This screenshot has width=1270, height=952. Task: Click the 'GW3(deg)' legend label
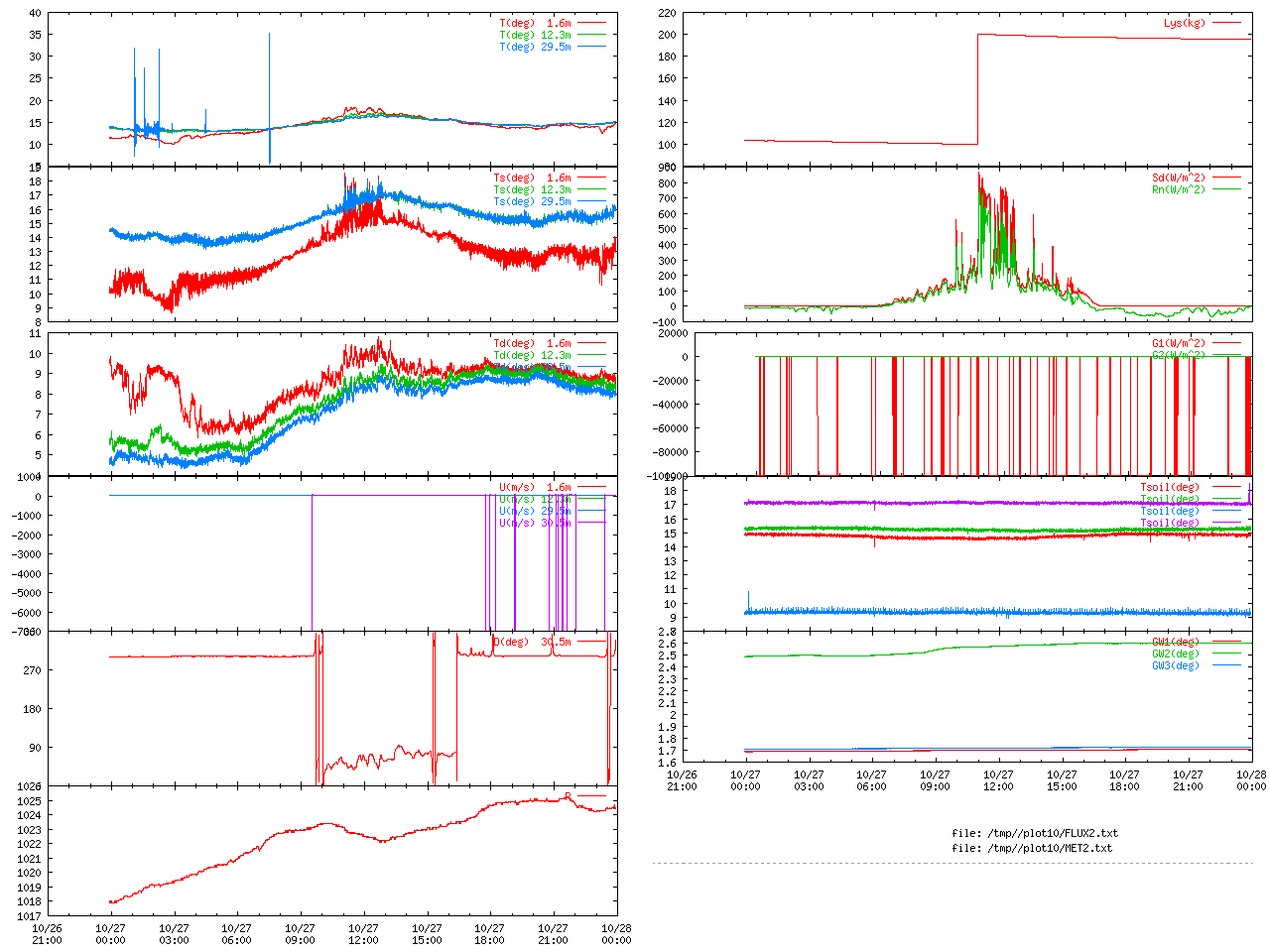[1176, 666]
